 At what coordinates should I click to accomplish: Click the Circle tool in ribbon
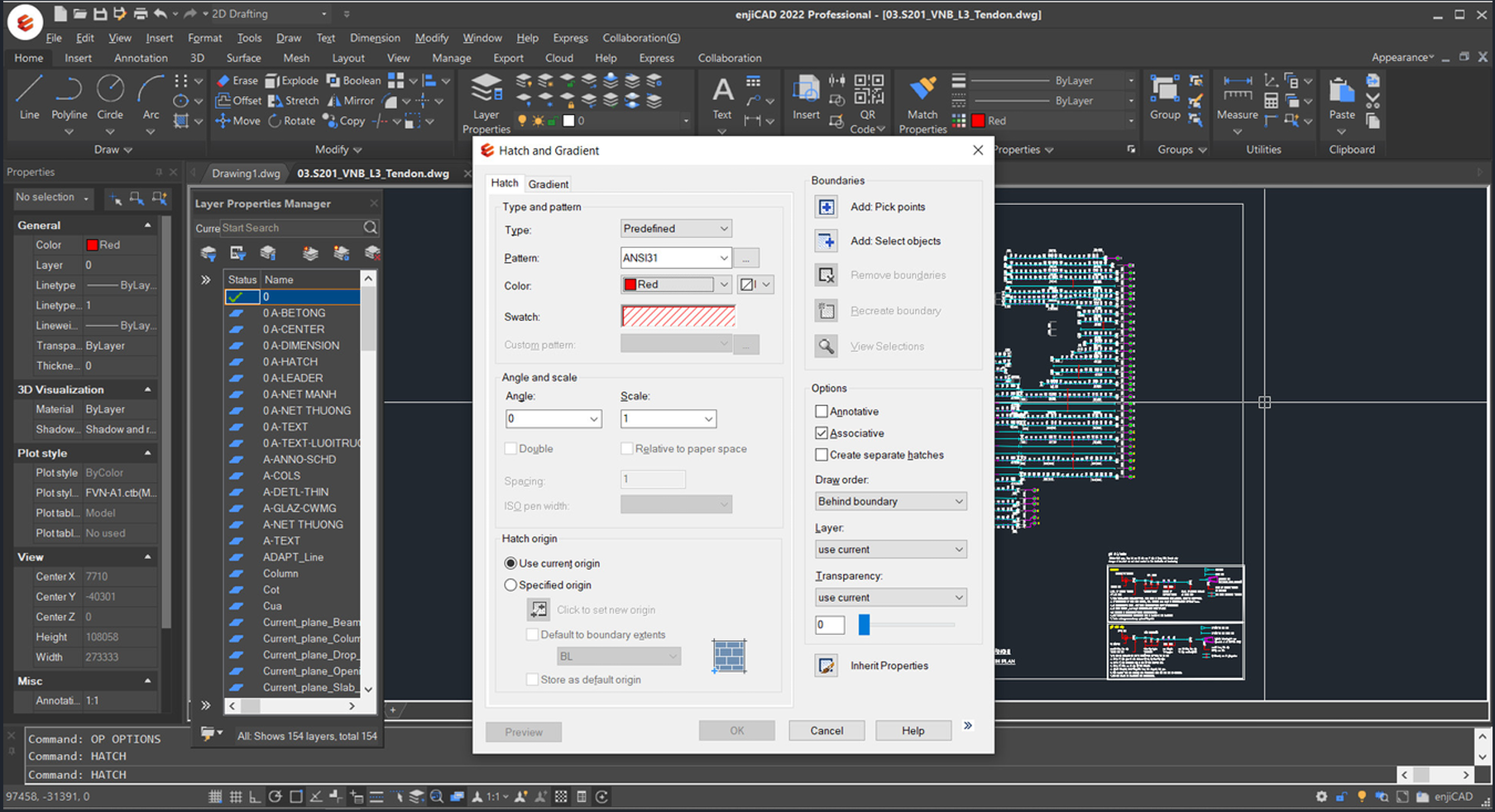pos(110,98)
